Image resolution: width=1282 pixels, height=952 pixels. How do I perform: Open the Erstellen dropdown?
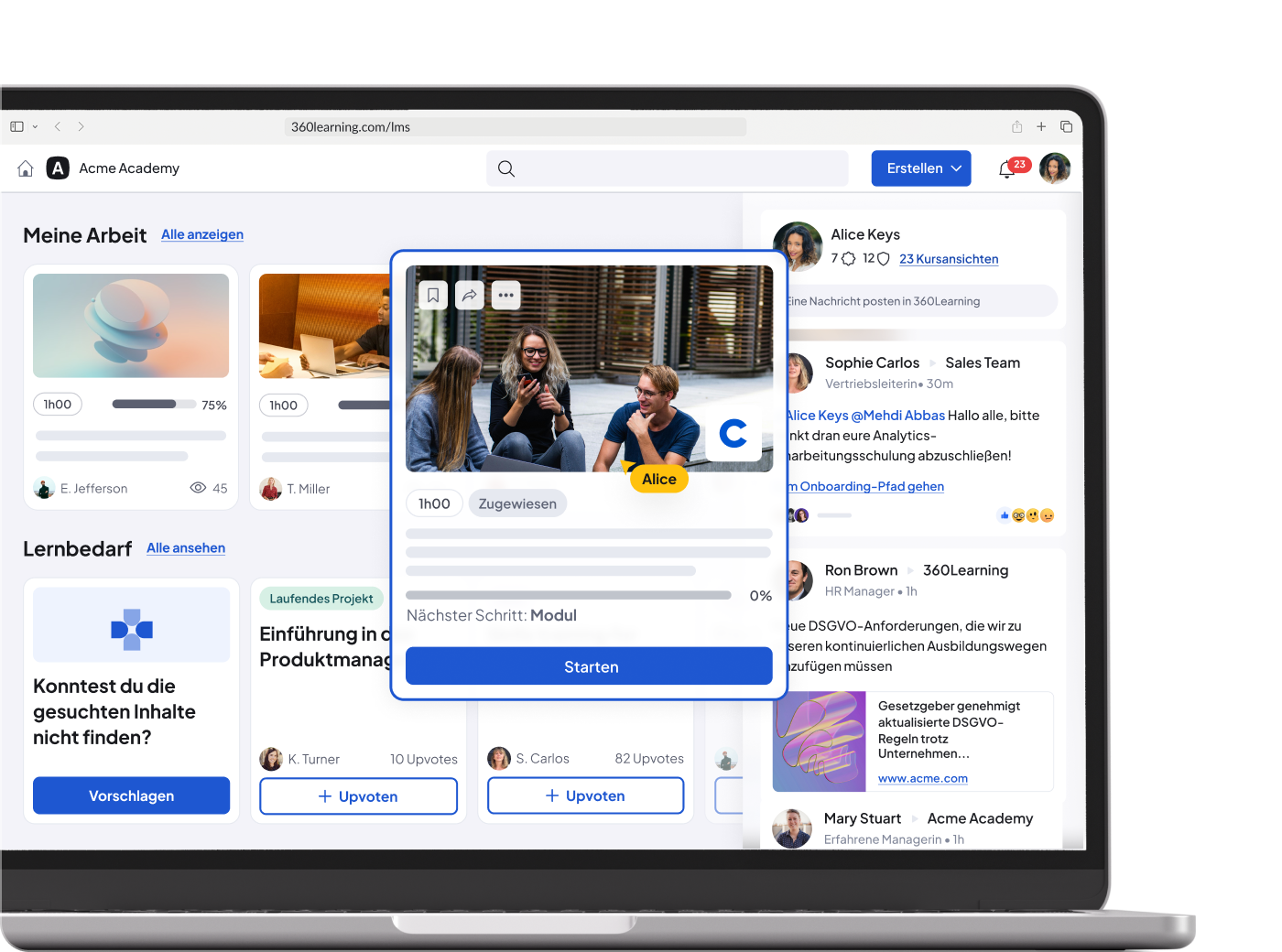click(x=920, y=168)
